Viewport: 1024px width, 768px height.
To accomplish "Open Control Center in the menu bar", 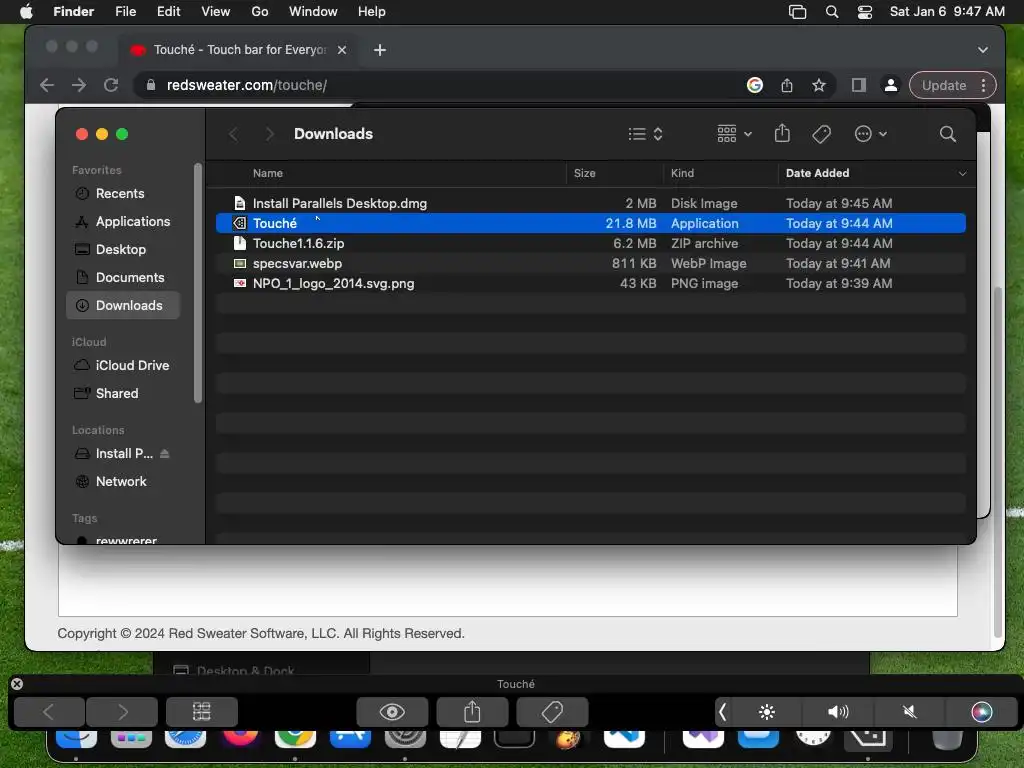I will [865, 12].
